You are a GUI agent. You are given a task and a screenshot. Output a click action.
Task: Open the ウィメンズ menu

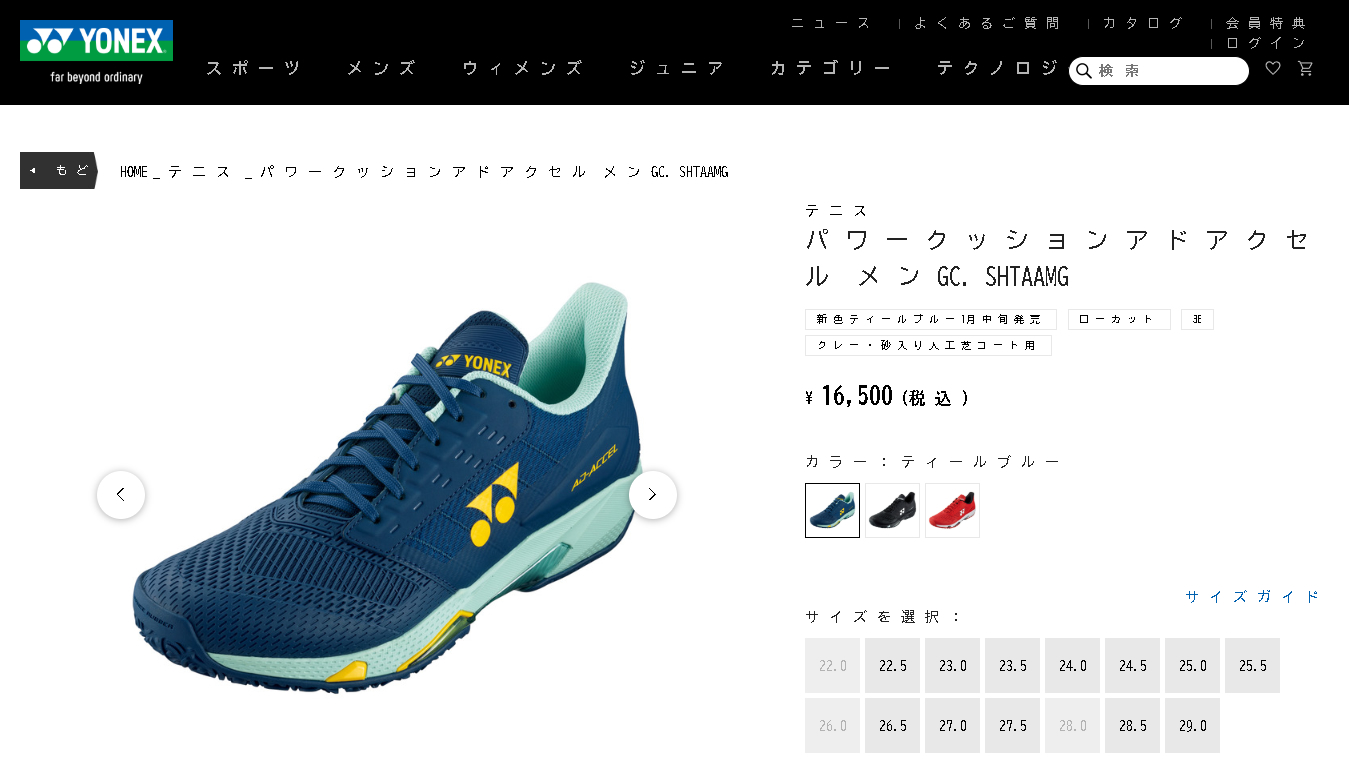522,68
